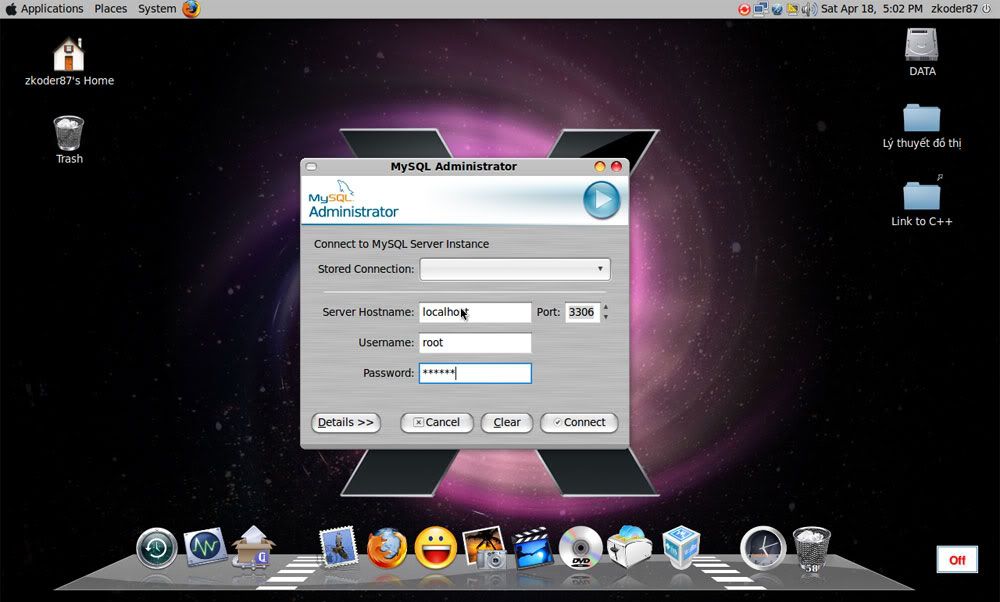
Task: Select the Lý thuyết đồ thị folder
Action: click(x=922, y=126)
